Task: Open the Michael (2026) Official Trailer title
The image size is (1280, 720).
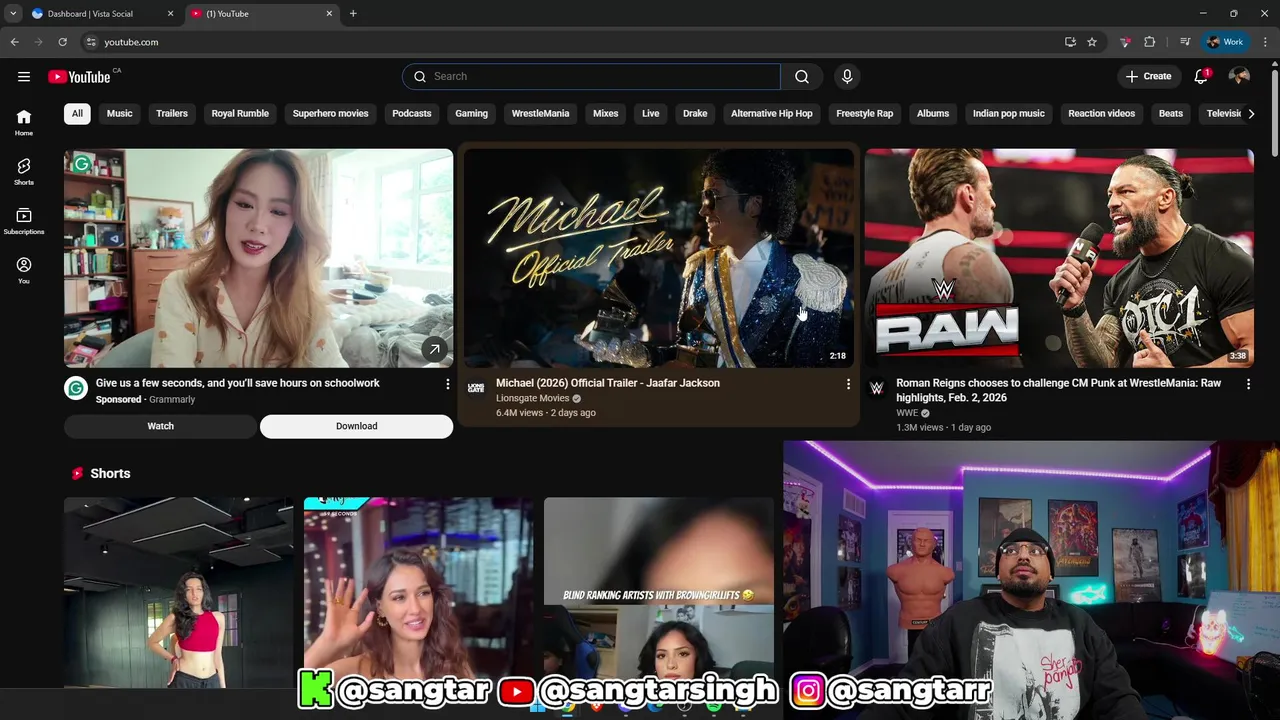Action: [x=608, y=383]
